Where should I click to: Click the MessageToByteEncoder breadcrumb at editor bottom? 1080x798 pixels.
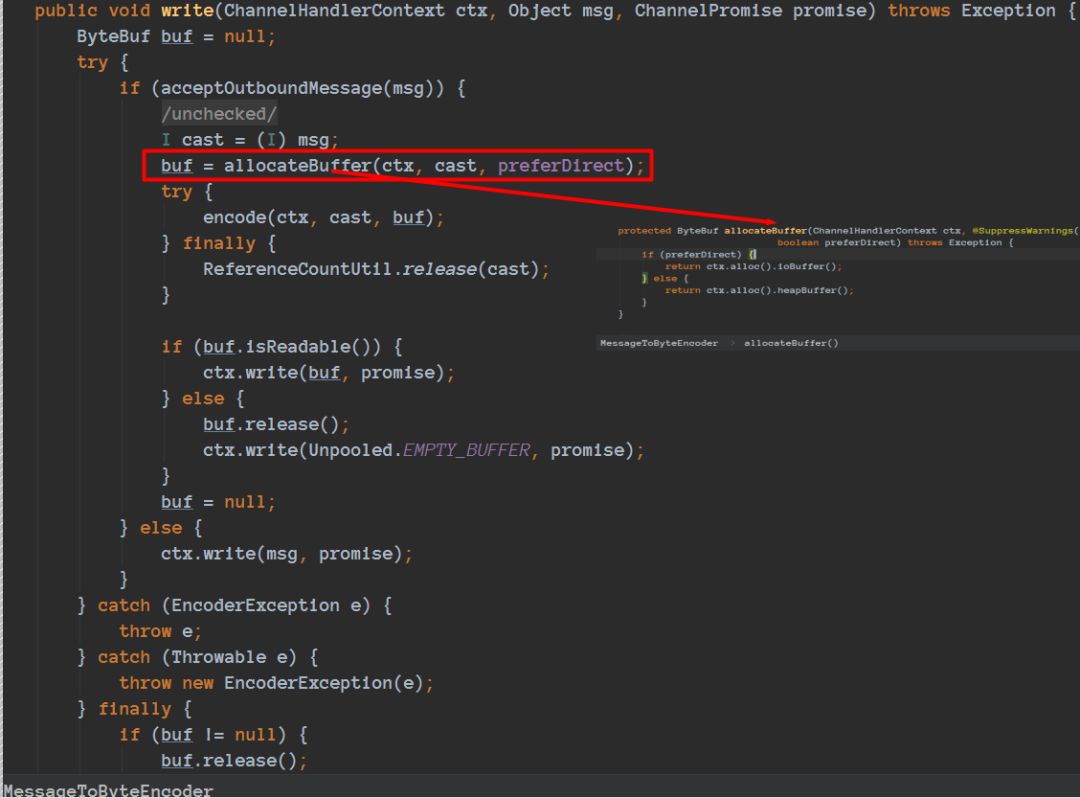point(109,790)
